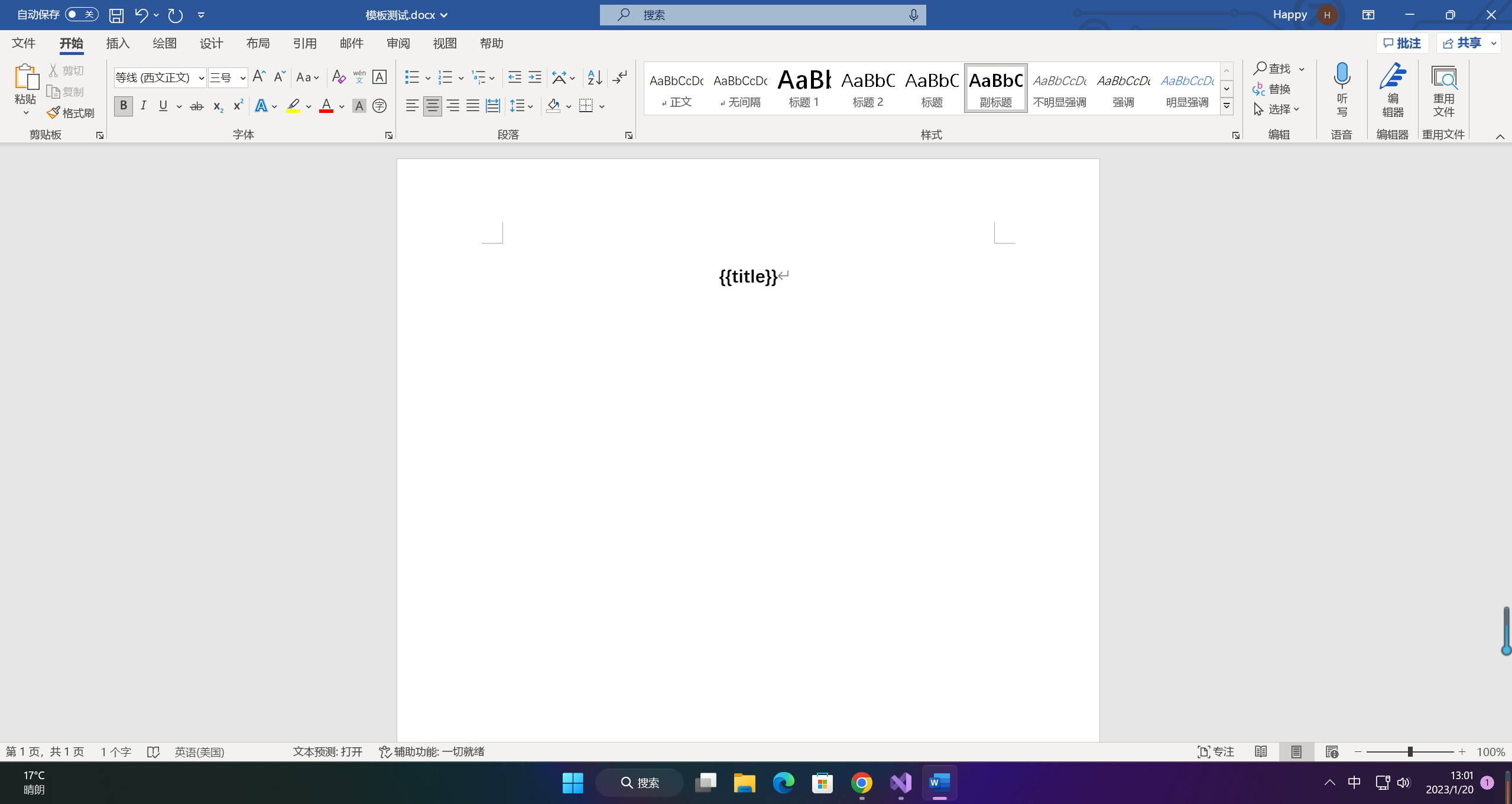1512x804 pixels.
Task: Toggle the AutoSave (自动保存) switch
Action: (82, 14)
